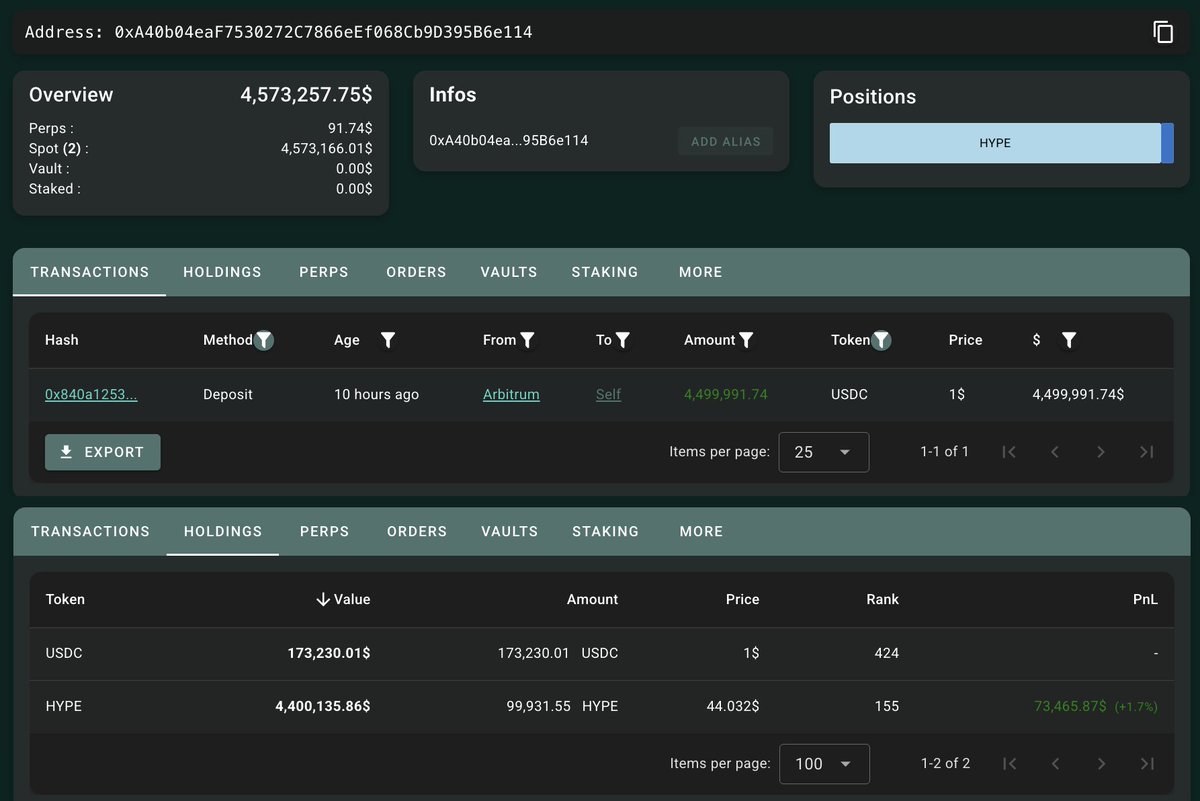Go to previous page of transactions
This screenshot has height=801, width=1200.
coord(1055,452)
